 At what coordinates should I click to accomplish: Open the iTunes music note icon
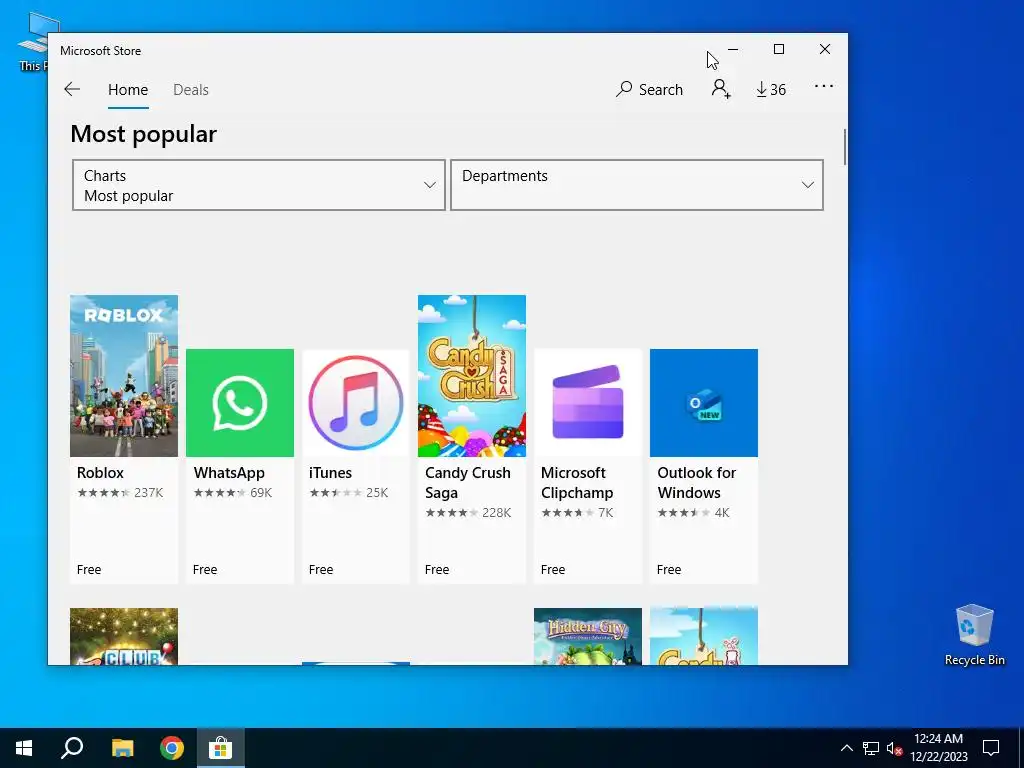[x=356, y=403]
